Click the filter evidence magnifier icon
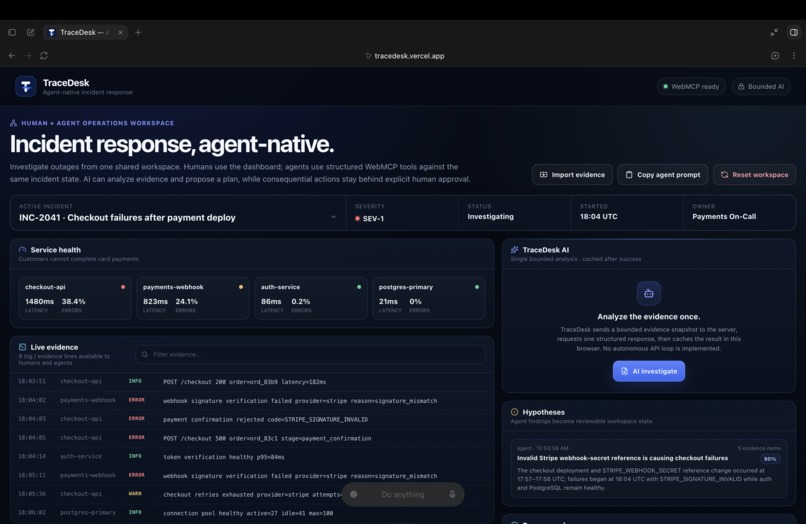Image resolution: width=806 pixels, height=524 pixels. pos(145,354)
